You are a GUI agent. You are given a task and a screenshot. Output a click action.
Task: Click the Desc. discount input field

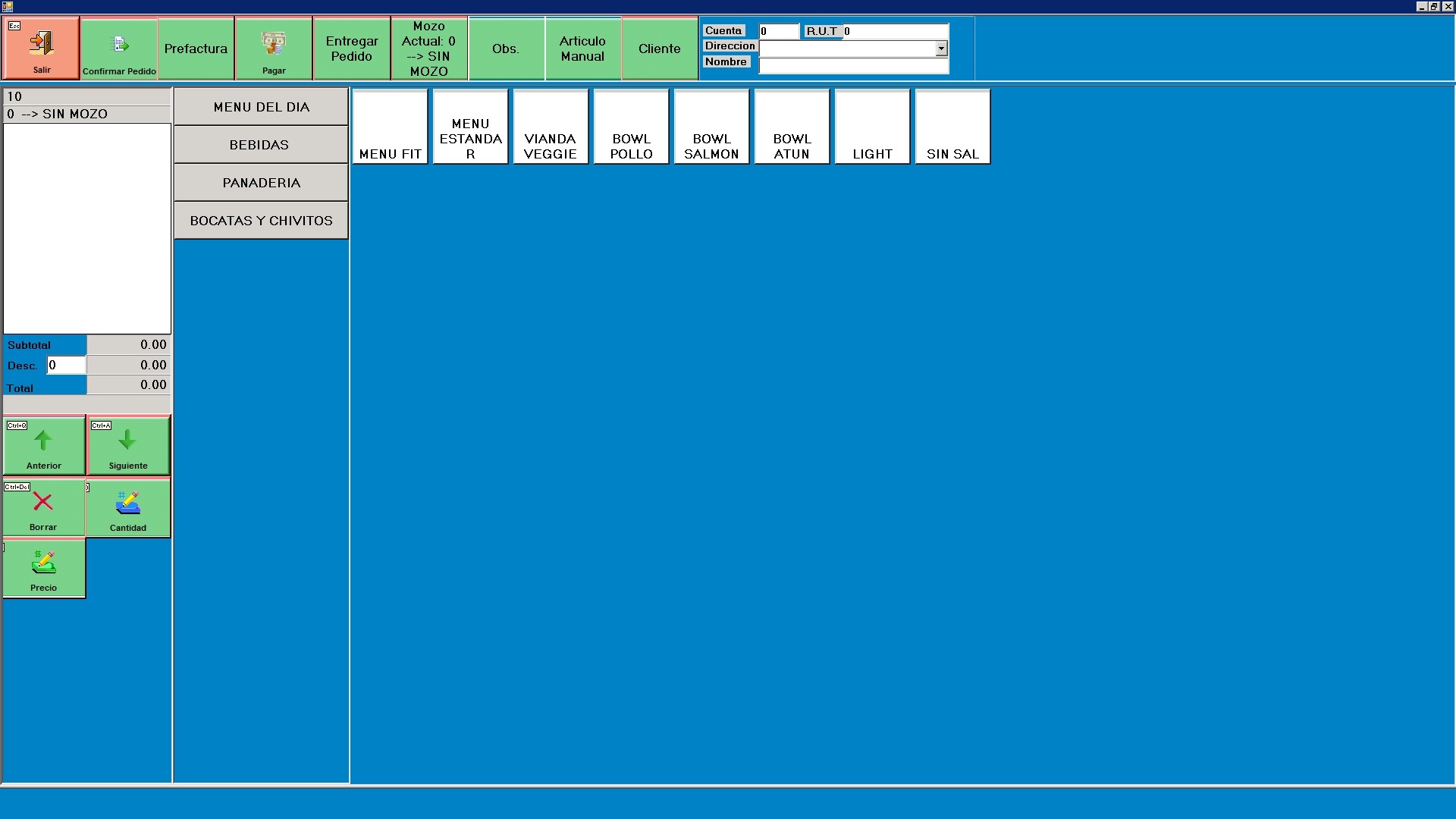click(66, 365)
